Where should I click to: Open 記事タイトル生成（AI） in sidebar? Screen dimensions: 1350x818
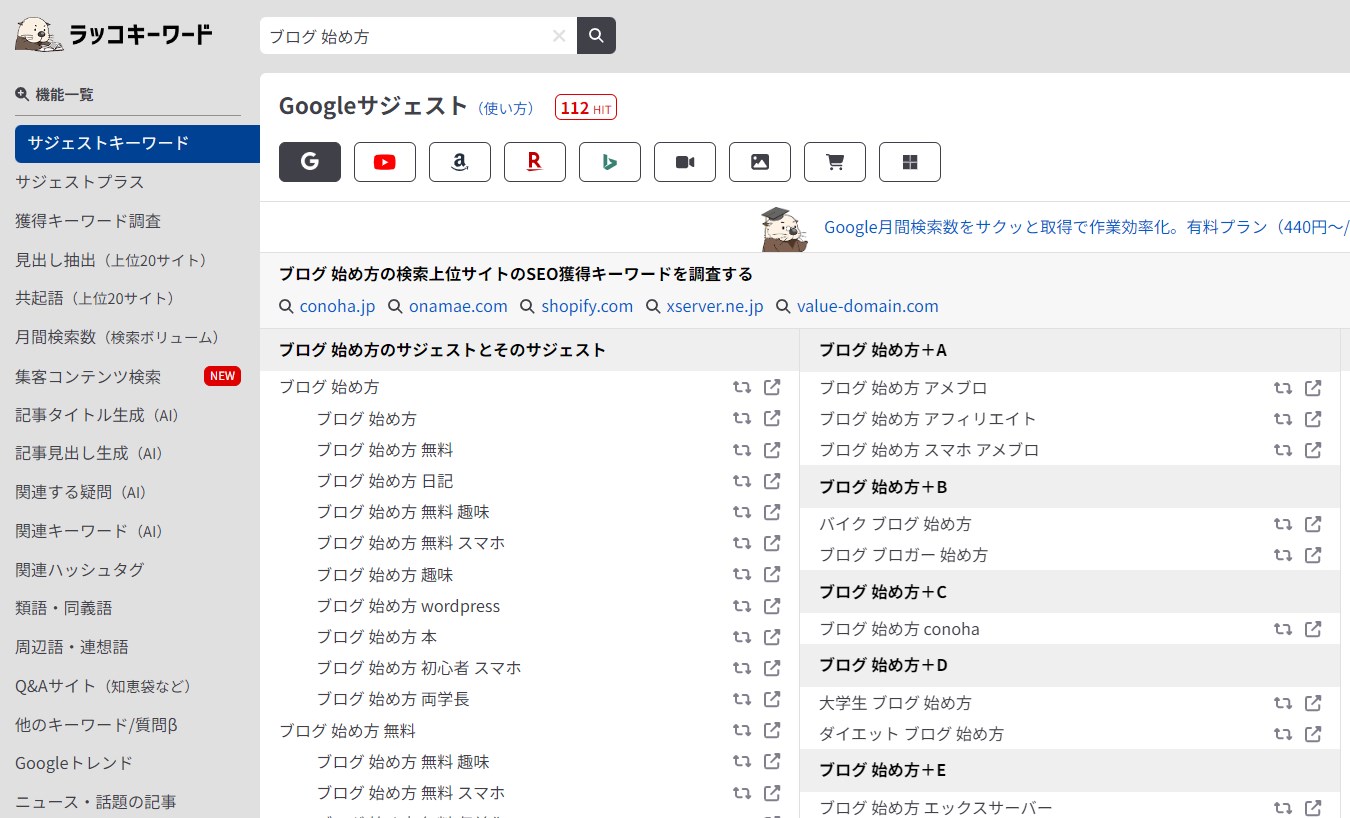(98, 414)
